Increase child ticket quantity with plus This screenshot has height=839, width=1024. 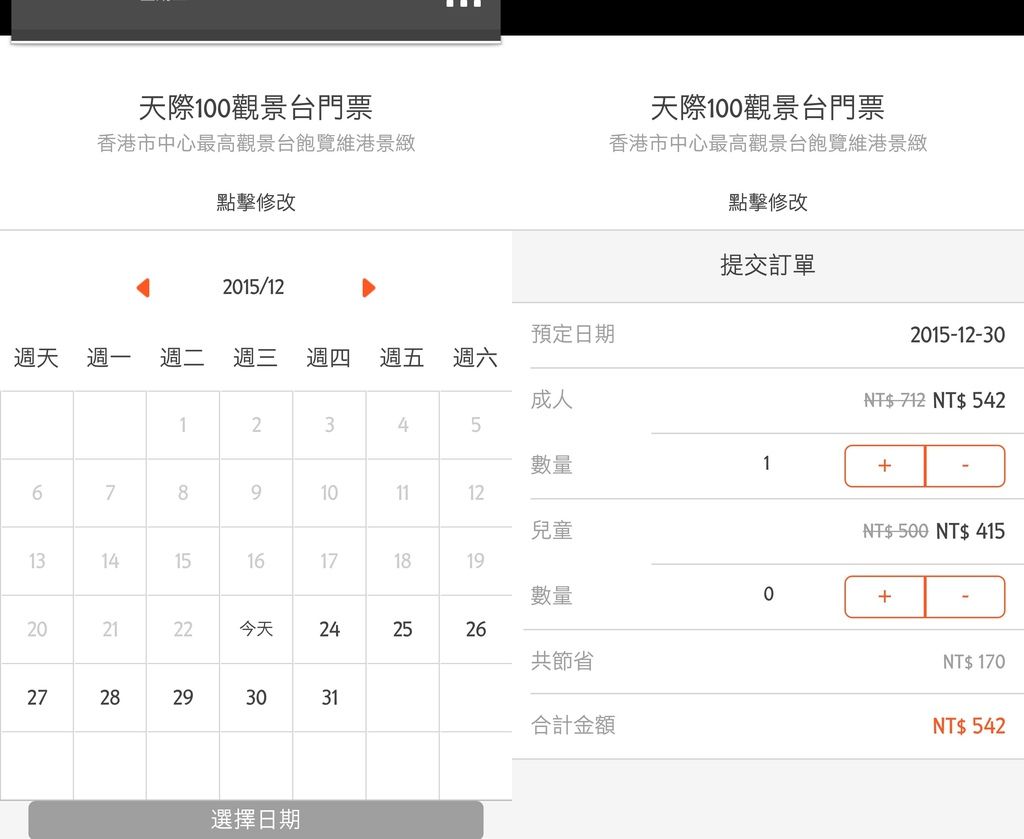coord(885,596)
